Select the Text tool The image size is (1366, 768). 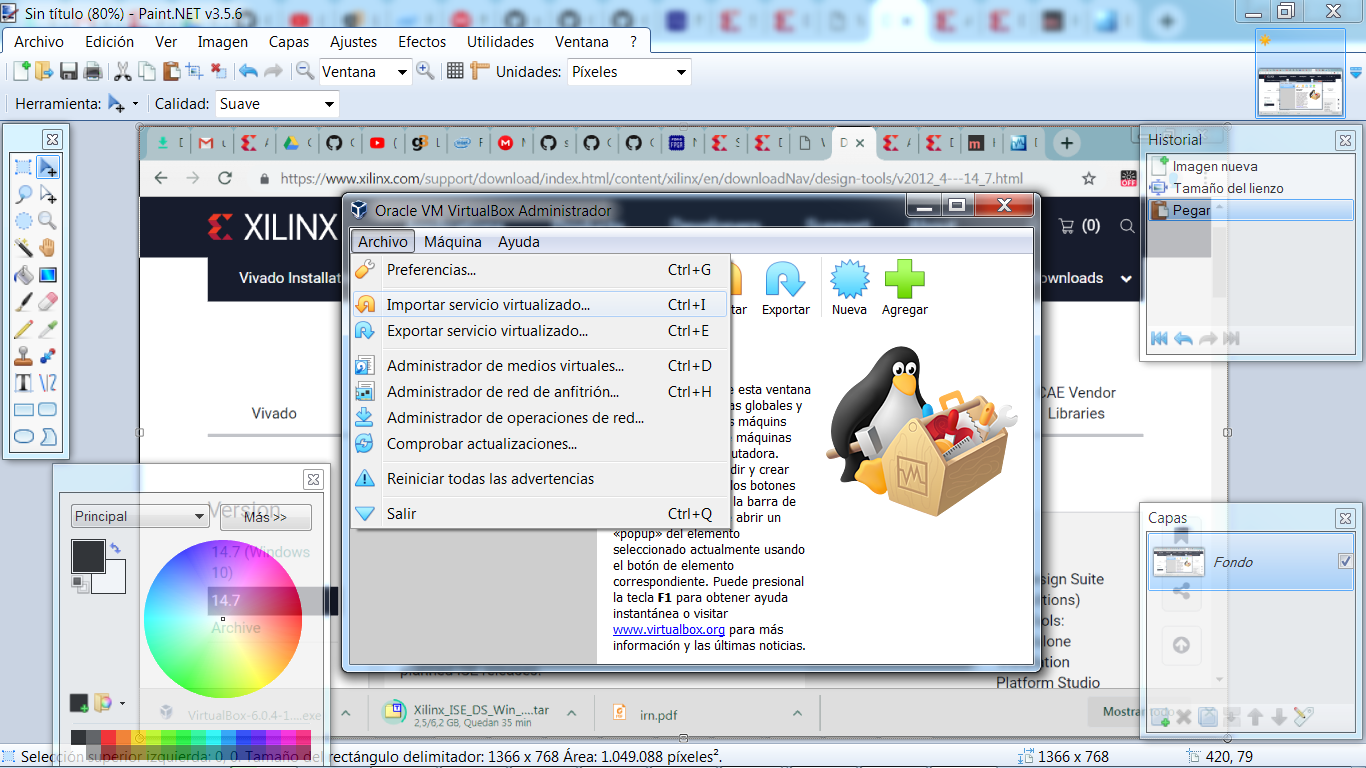click(23, 383)
